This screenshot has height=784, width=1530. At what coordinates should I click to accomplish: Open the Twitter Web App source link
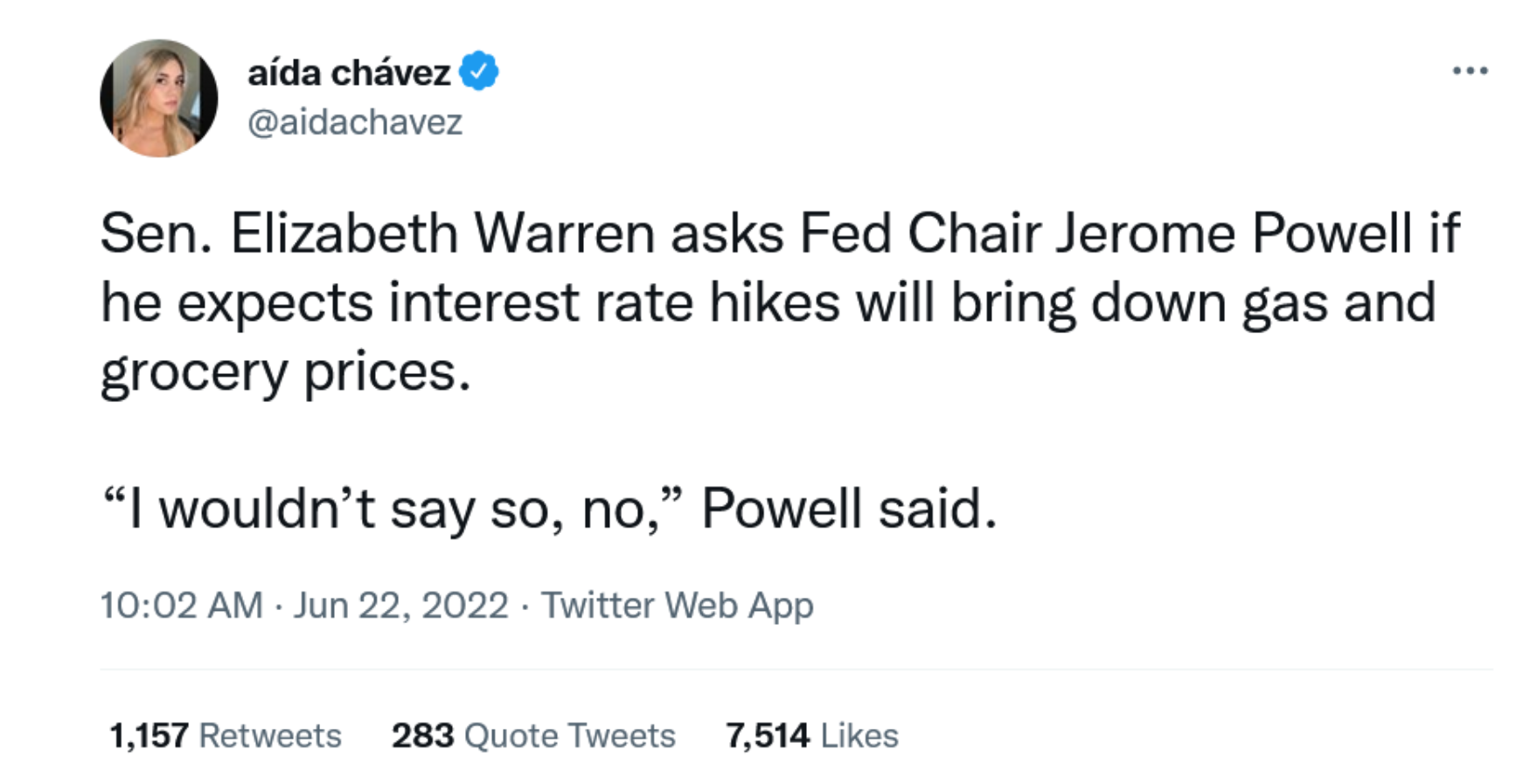677,606
